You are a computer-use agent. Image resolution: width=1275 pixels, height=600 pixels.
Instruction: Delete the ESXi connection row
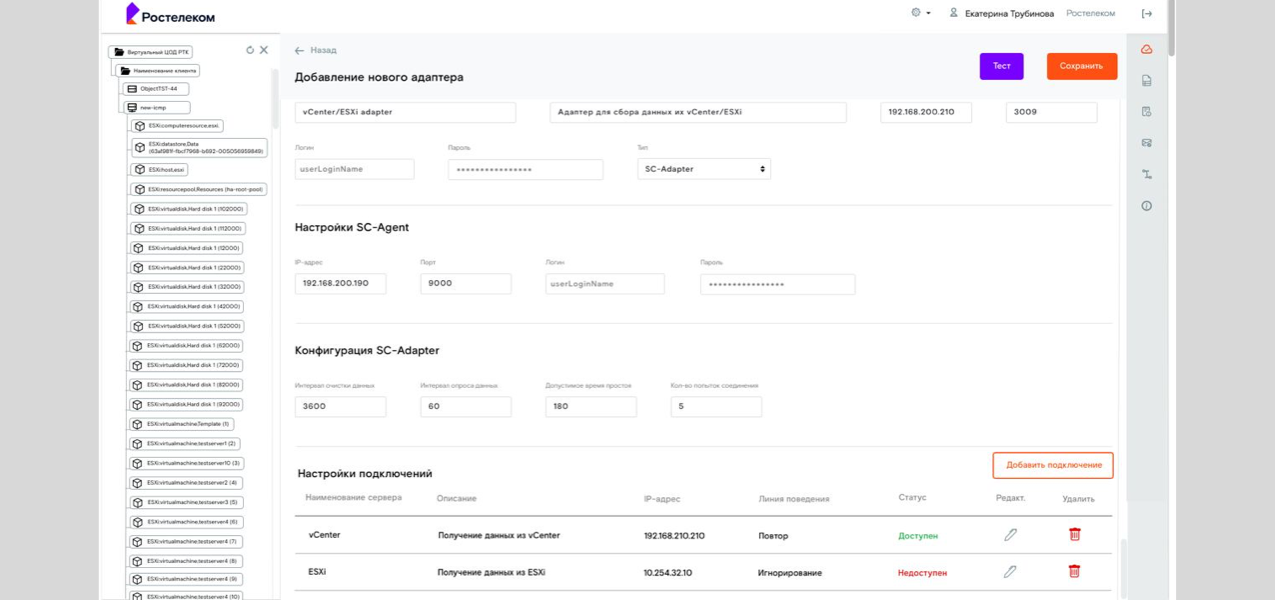[1074, 572]
